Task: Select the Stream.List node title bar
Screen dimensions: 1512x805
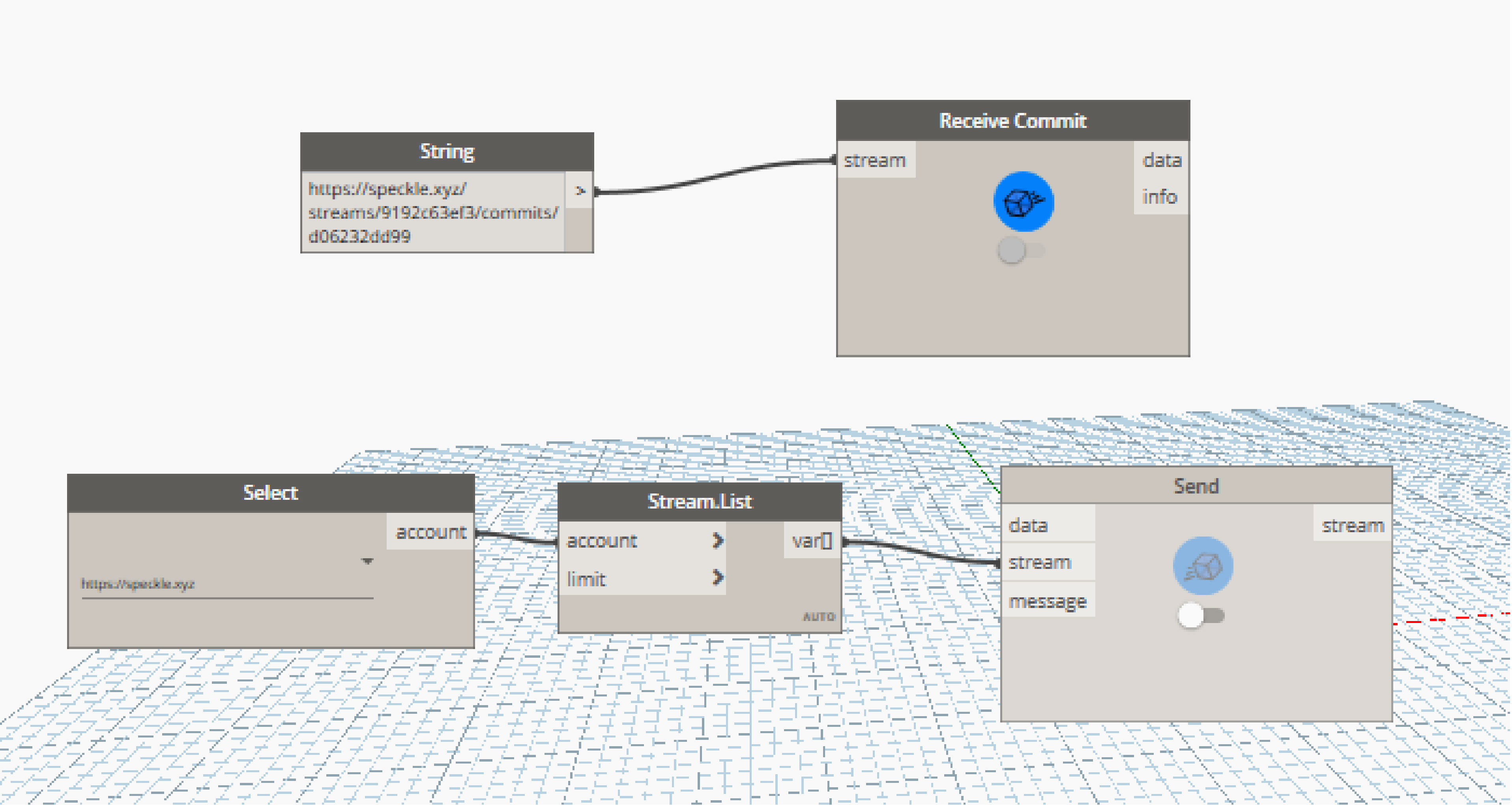Action: click(699, 501)
